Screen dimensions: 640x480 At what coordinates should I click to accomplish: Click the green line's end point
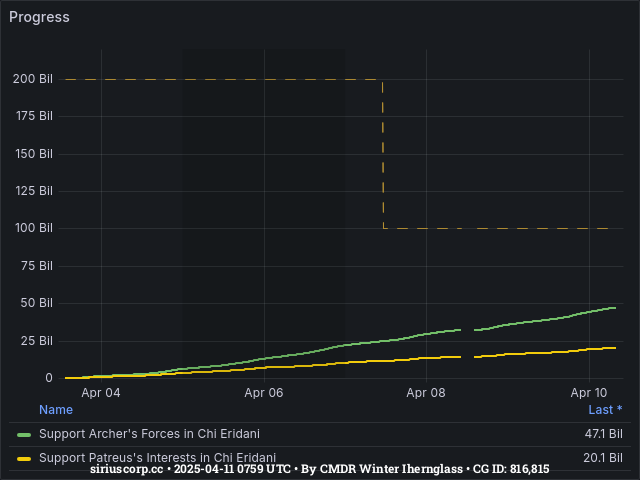pyautogui.click(x=615, y=308)
